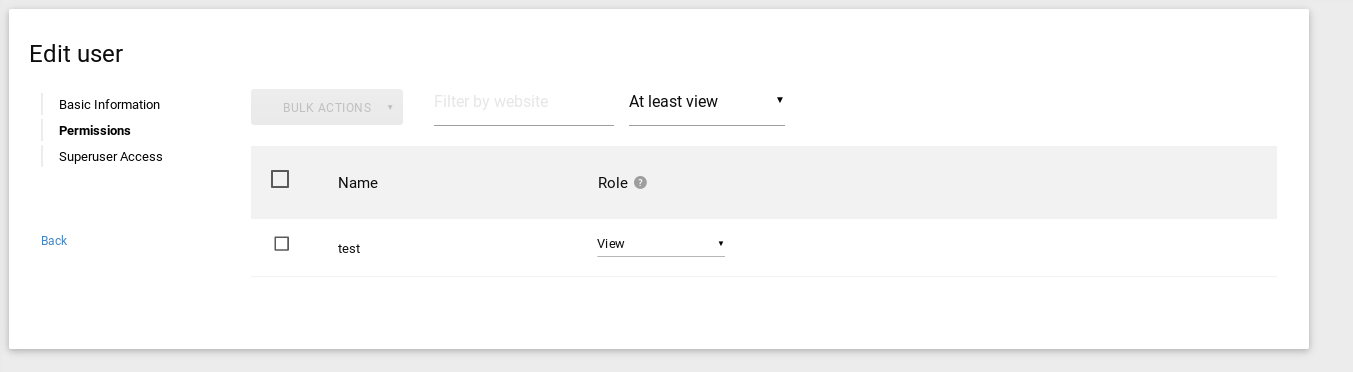This screenshot has width=1353, height=372.
Task: Go to the Basic Information section
Action: coord(109,105)
